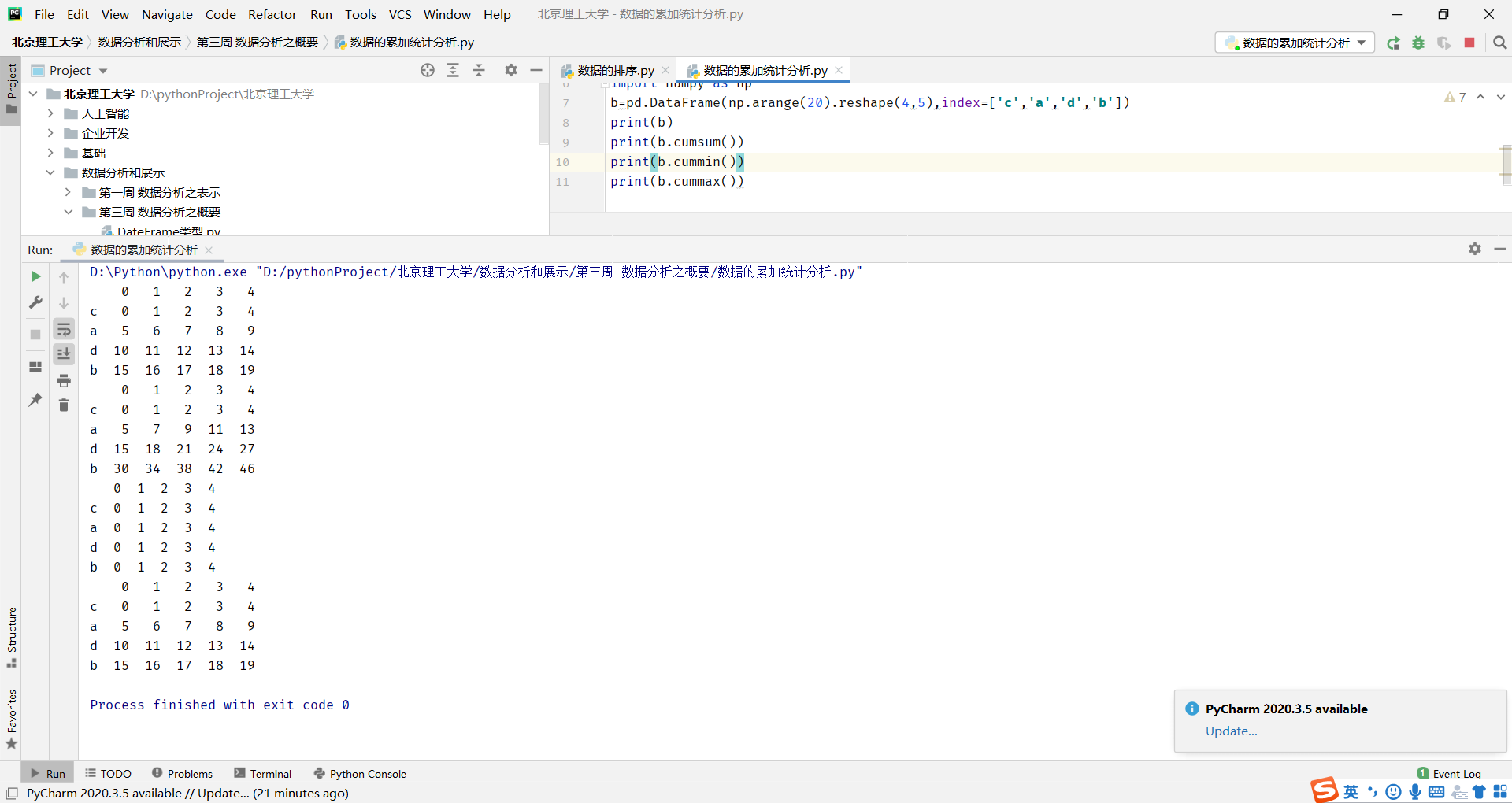Rerun script with green play icon
The image size is (1512, 803).
coord(35,276)
